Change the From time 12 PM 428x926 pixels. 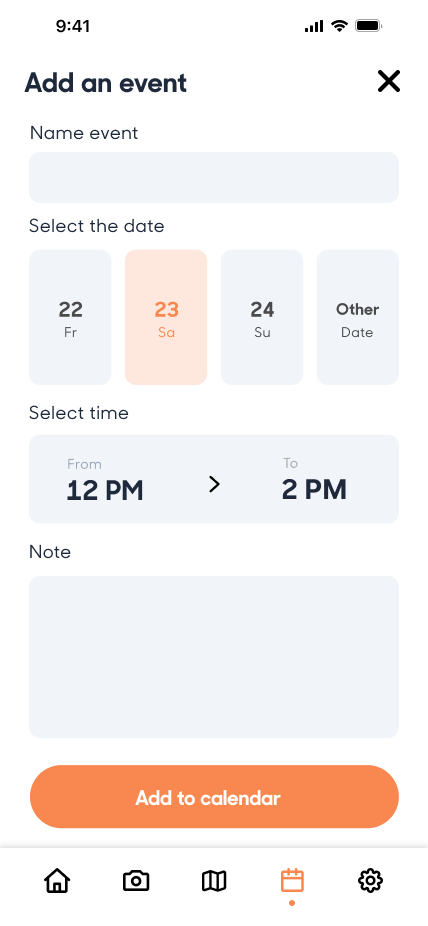(104, 481)
